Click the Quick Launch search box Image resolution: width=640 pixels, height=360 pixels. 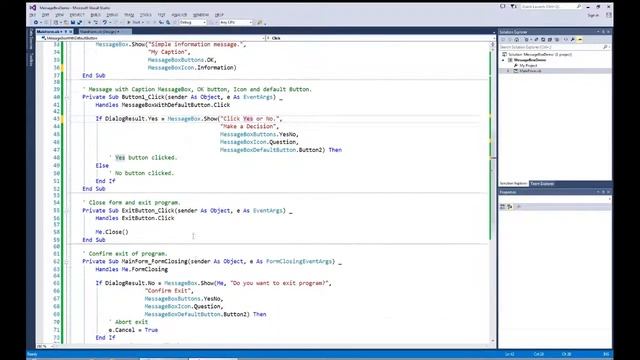(551, 7)
